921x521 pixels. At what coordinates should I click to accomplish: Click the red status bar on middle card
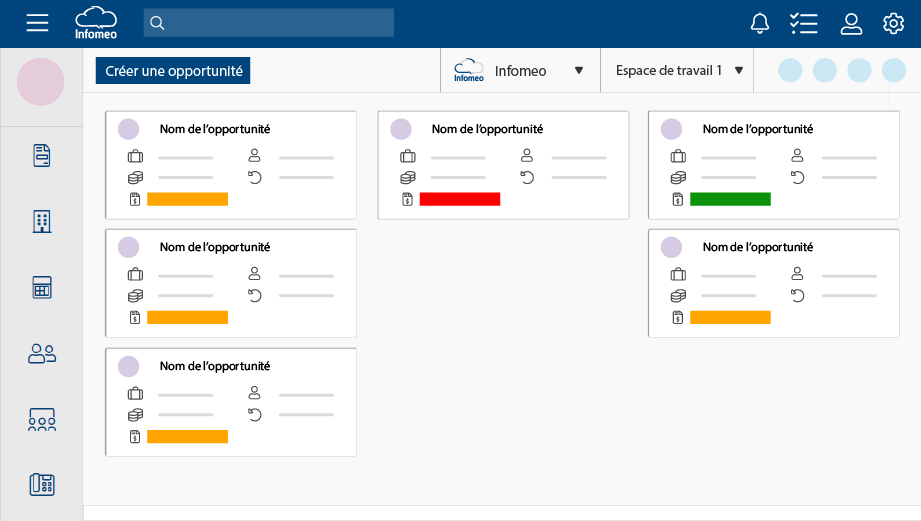[x=459, y=199]
